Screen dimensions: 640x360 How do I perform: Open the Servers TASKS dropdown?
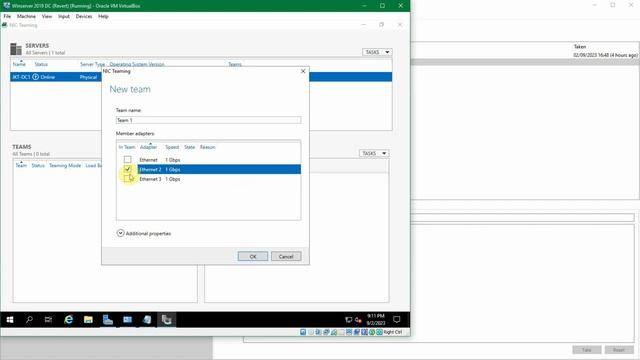[x=376, y=52]
